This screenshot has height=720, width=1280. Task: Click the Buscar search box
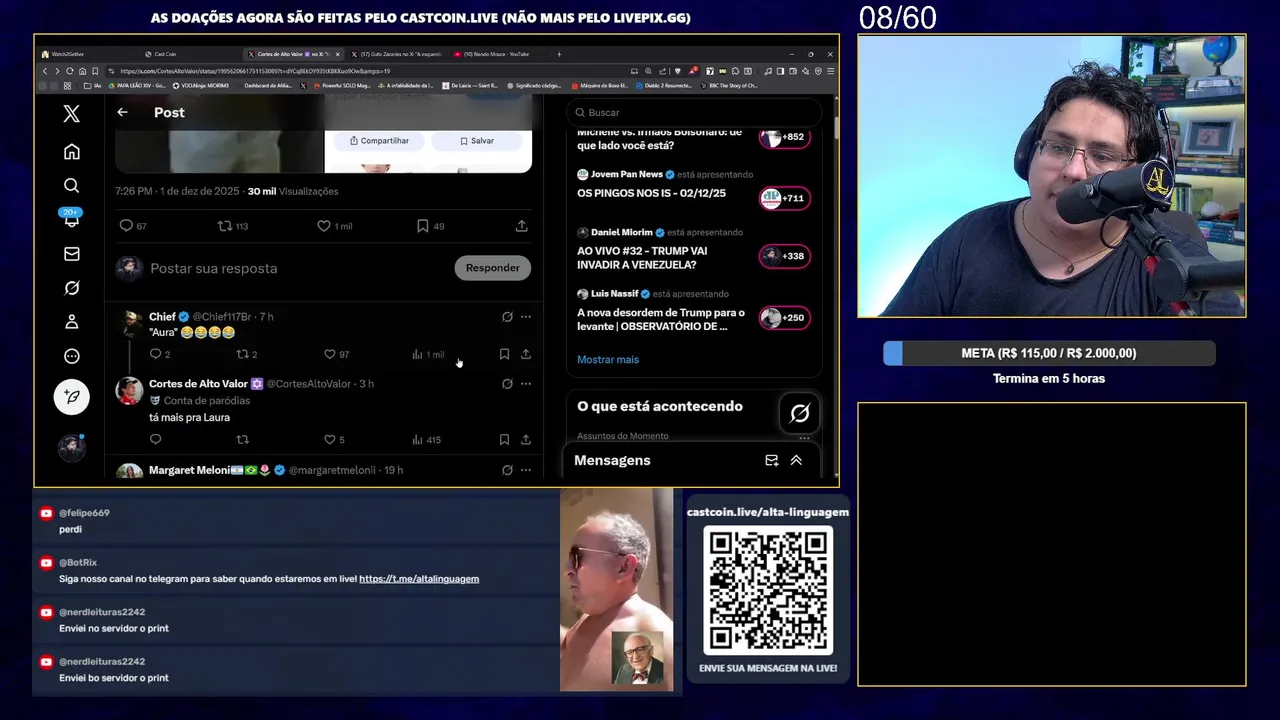pyautogui.click(x=694, y=112)
